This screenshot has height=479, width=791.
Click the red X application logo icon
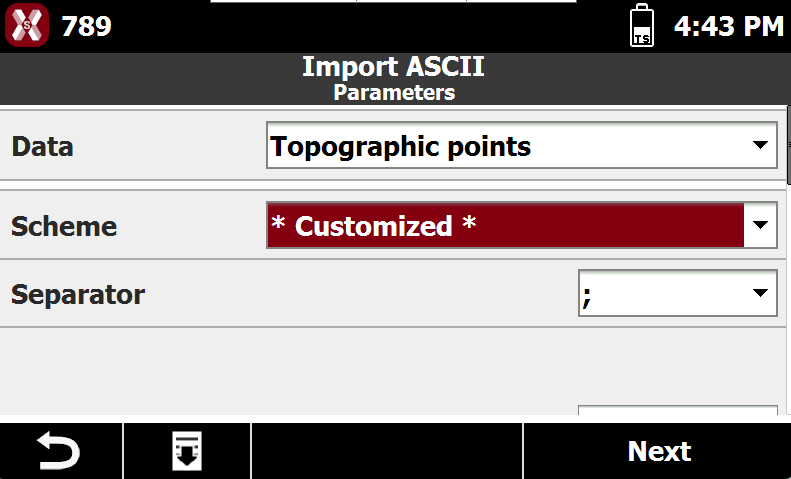pyautogui.click(x=27, y=25)
